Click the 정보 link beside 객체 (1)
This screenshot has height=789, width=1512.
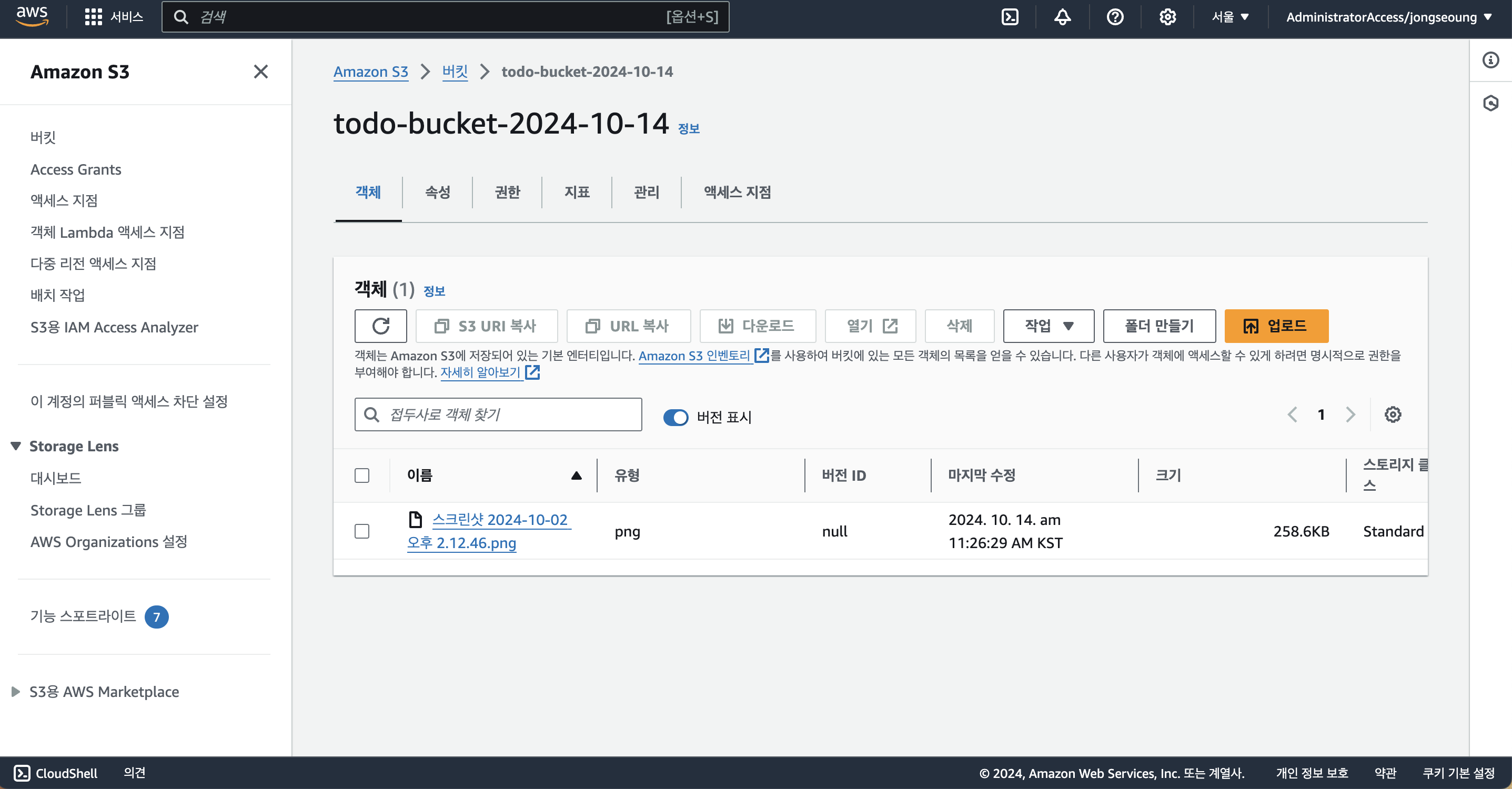[x=434, y=291]
